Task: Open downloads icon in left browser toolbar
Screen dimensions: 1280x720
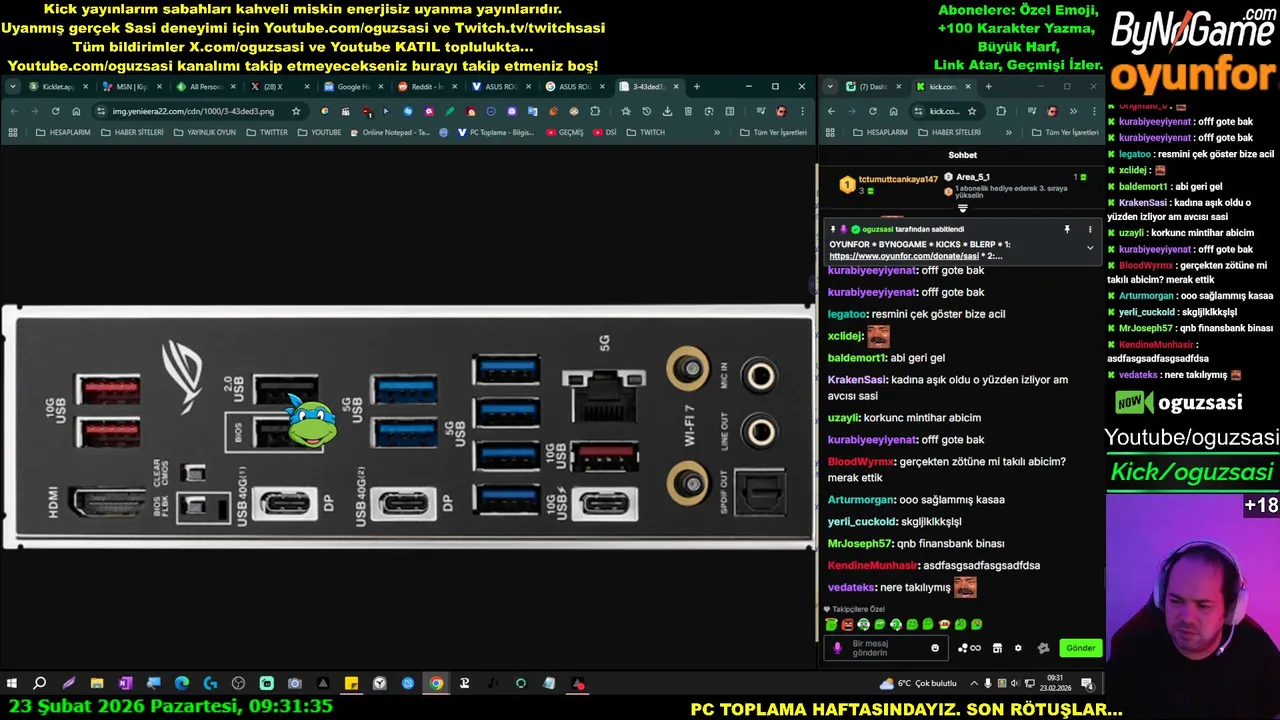Action: [x=667, y=111]
